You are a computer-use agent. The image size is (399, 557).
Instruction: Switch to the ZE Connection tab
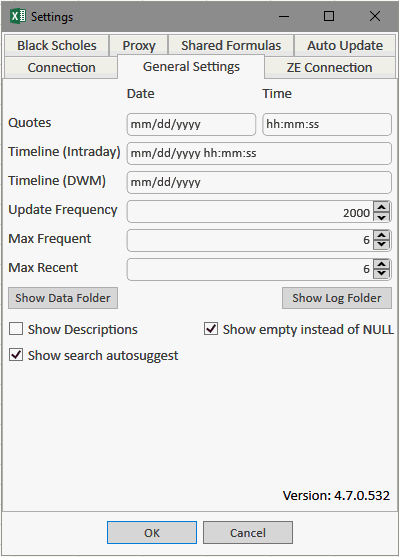(x=329, y=67)
